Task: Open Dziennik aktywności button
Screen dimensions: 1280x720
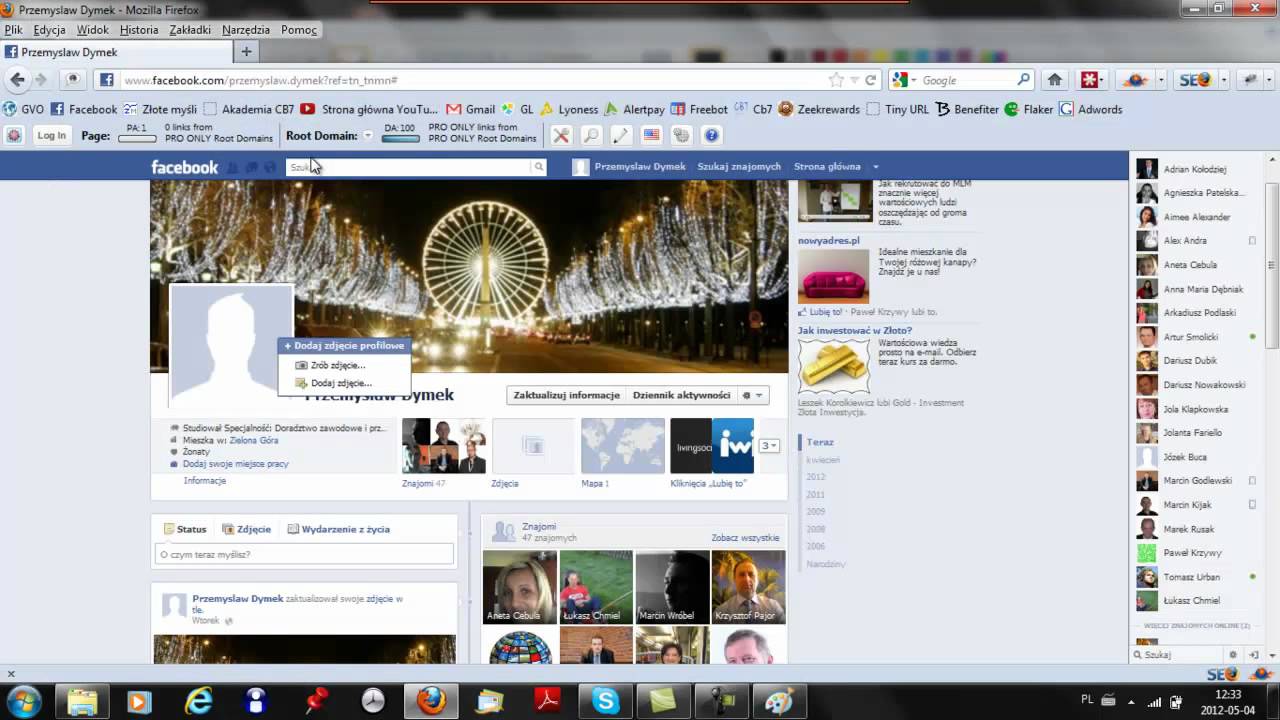Action: click(x=681, y=395)
